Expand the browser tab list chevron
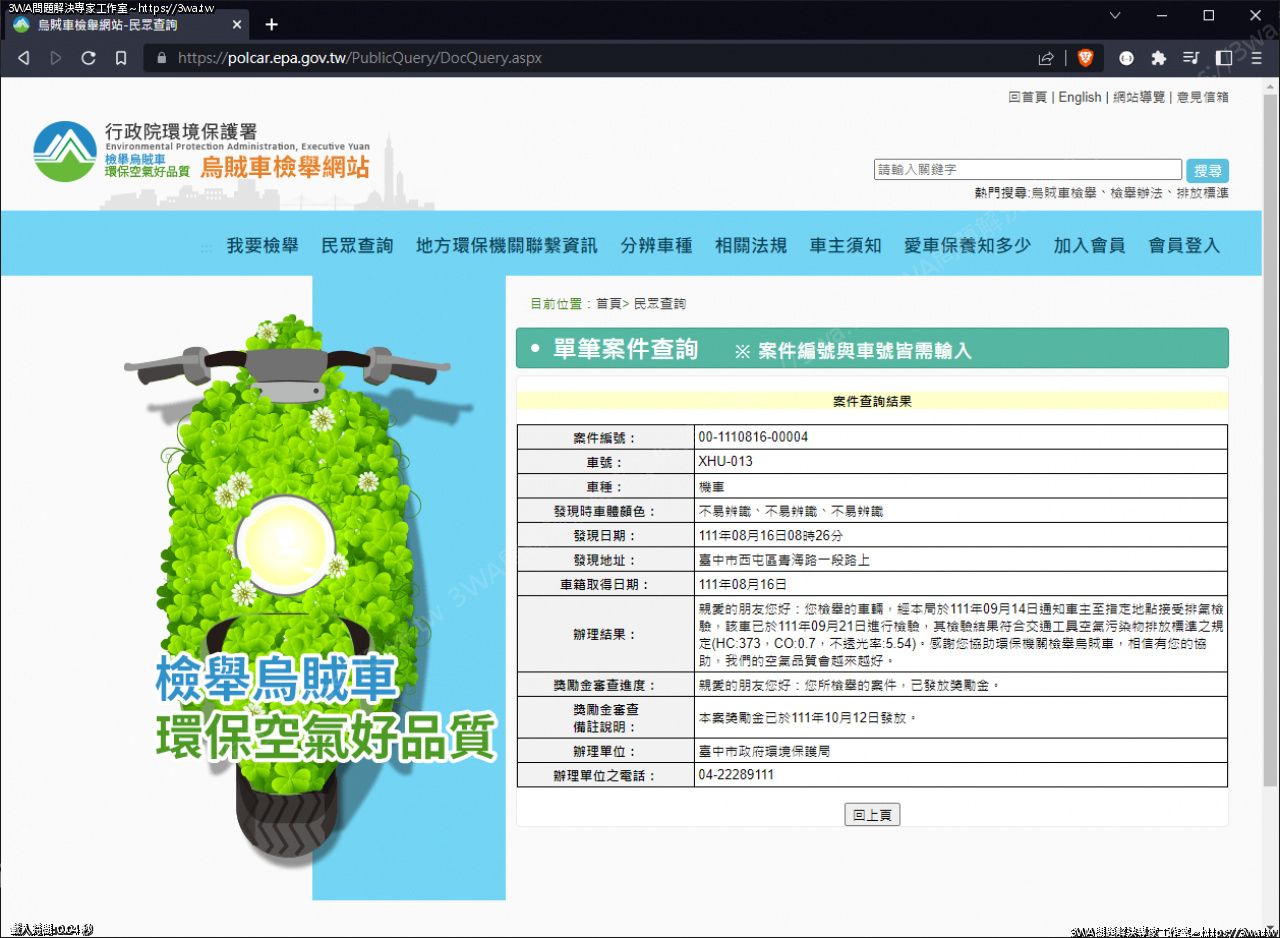This screenshot has height=938, width=1280. [1115, 17]
